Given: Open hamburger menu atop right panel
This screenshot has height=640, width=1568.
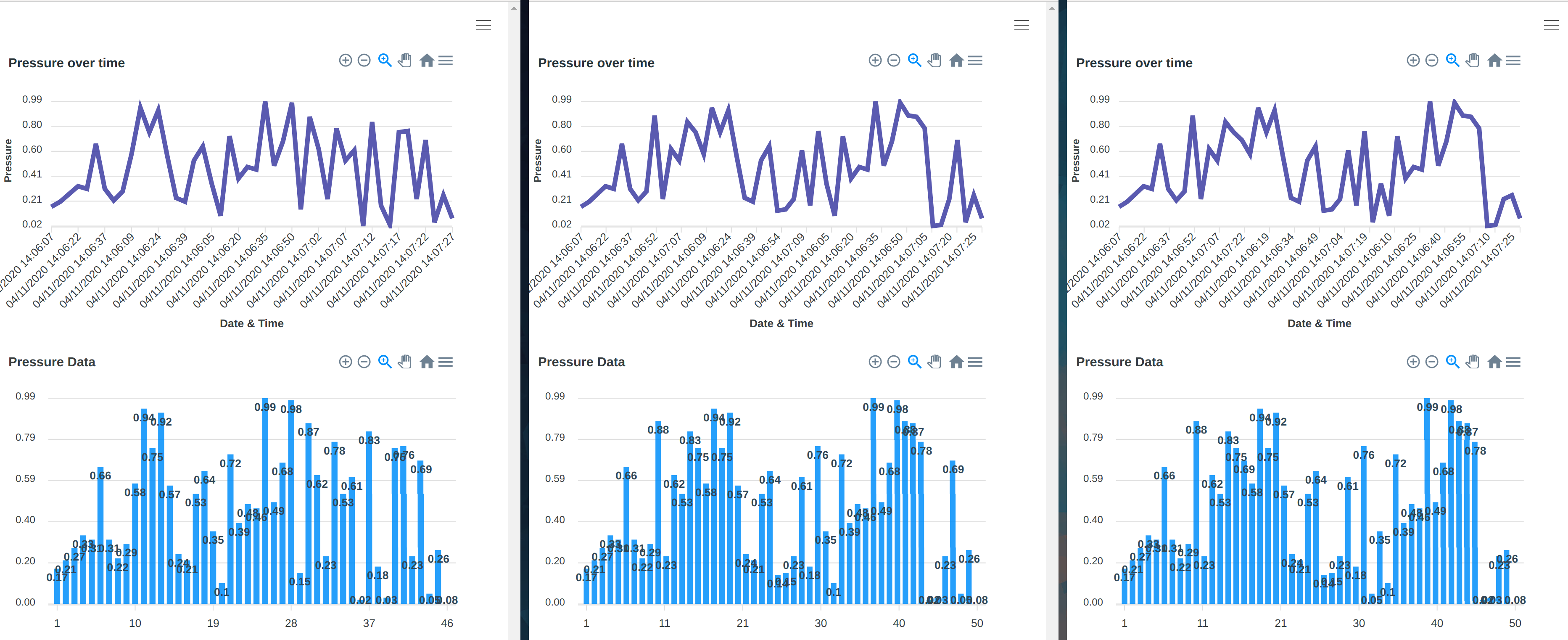Looking at the screenshot, I should point(1551,26).
